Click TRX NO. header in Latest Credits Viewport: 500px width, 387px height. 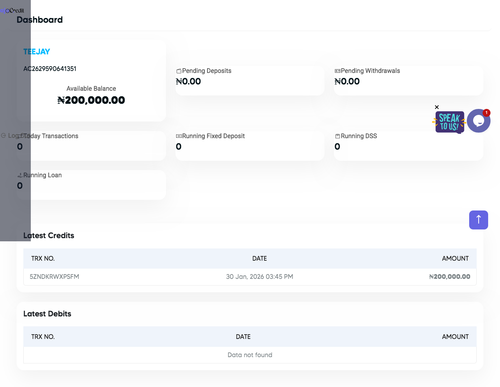(x=43, y=258)
